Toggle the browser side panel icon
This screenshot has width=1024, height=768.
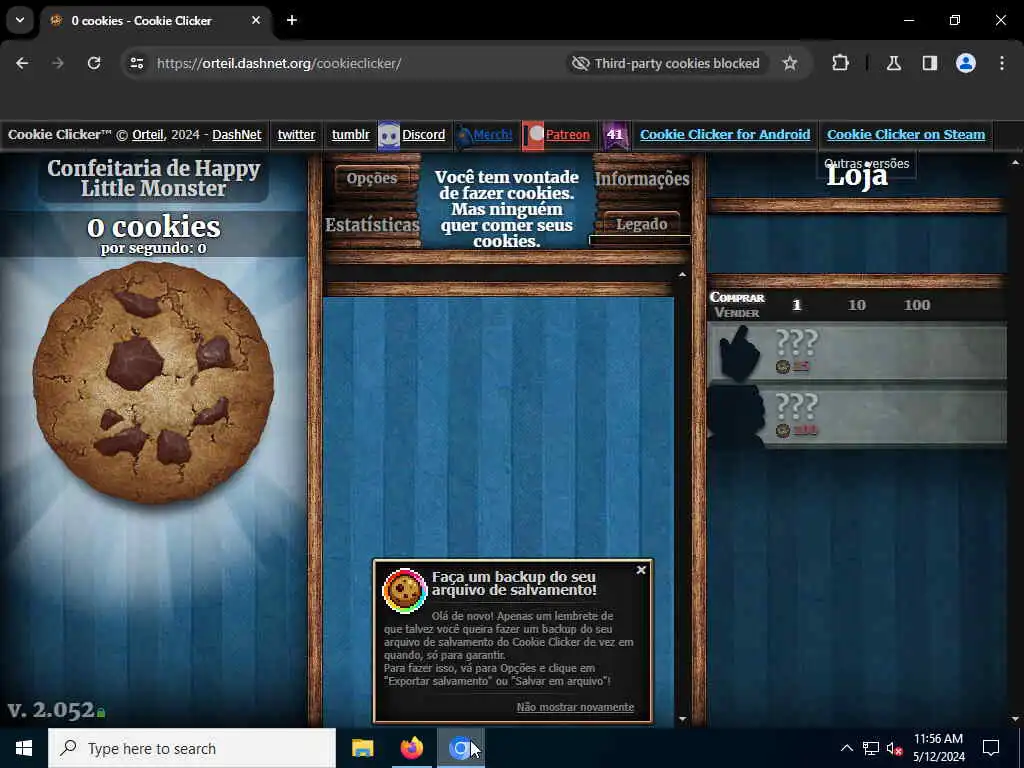pos(930,63)
